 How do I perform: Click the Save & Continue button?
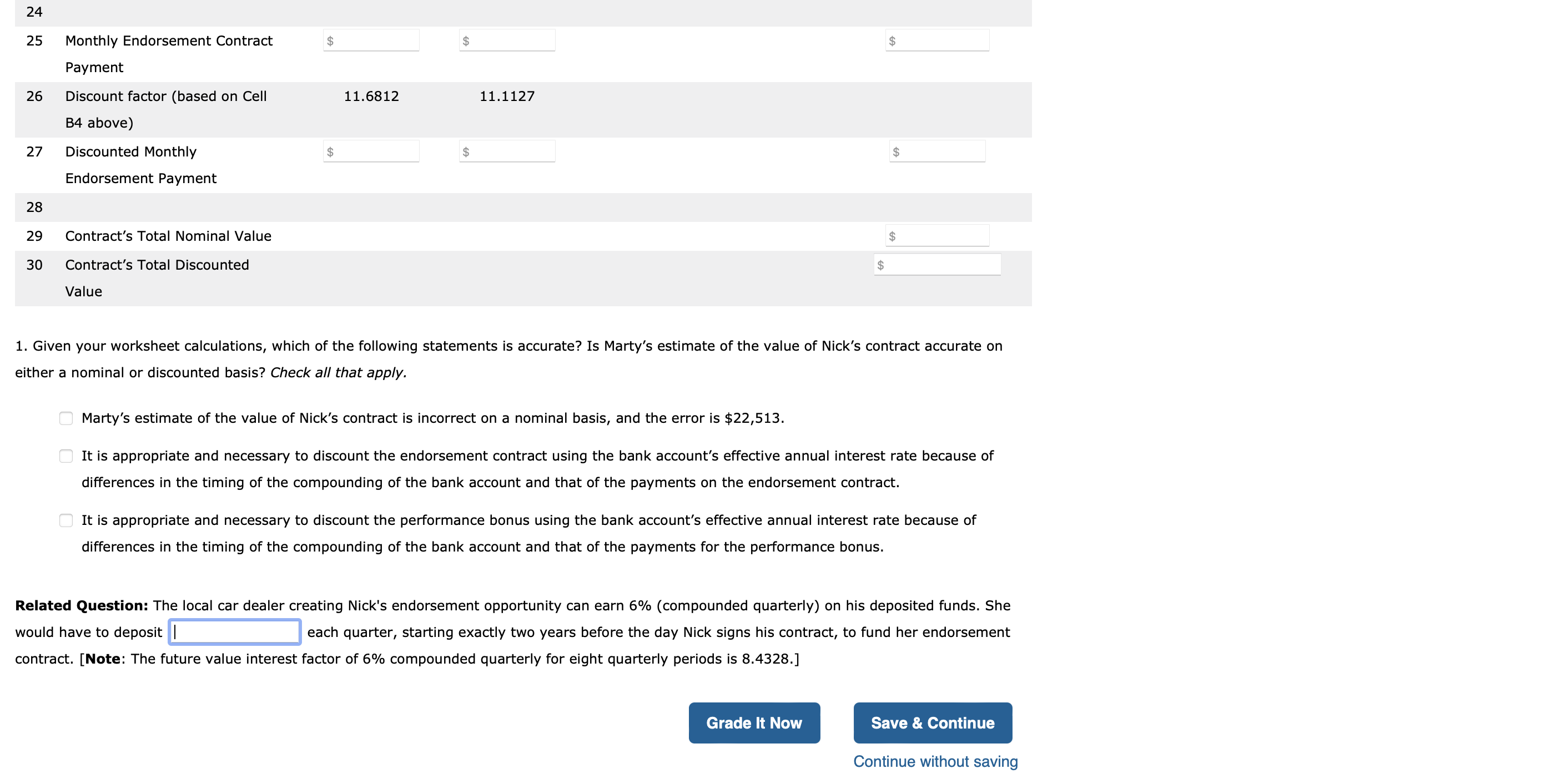point(932,722)
